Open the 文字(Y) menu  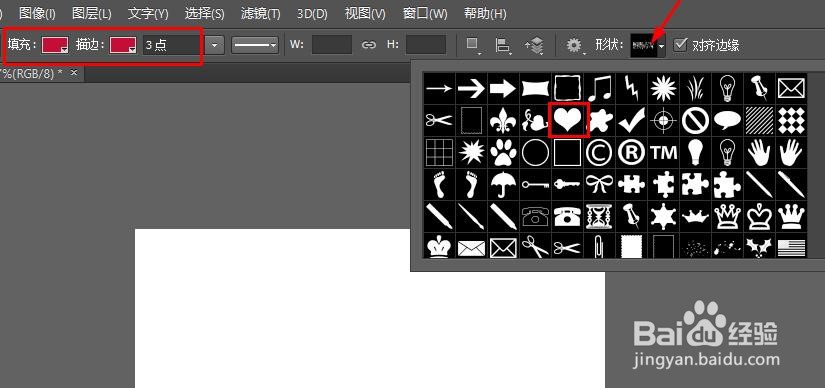(148, 13)
